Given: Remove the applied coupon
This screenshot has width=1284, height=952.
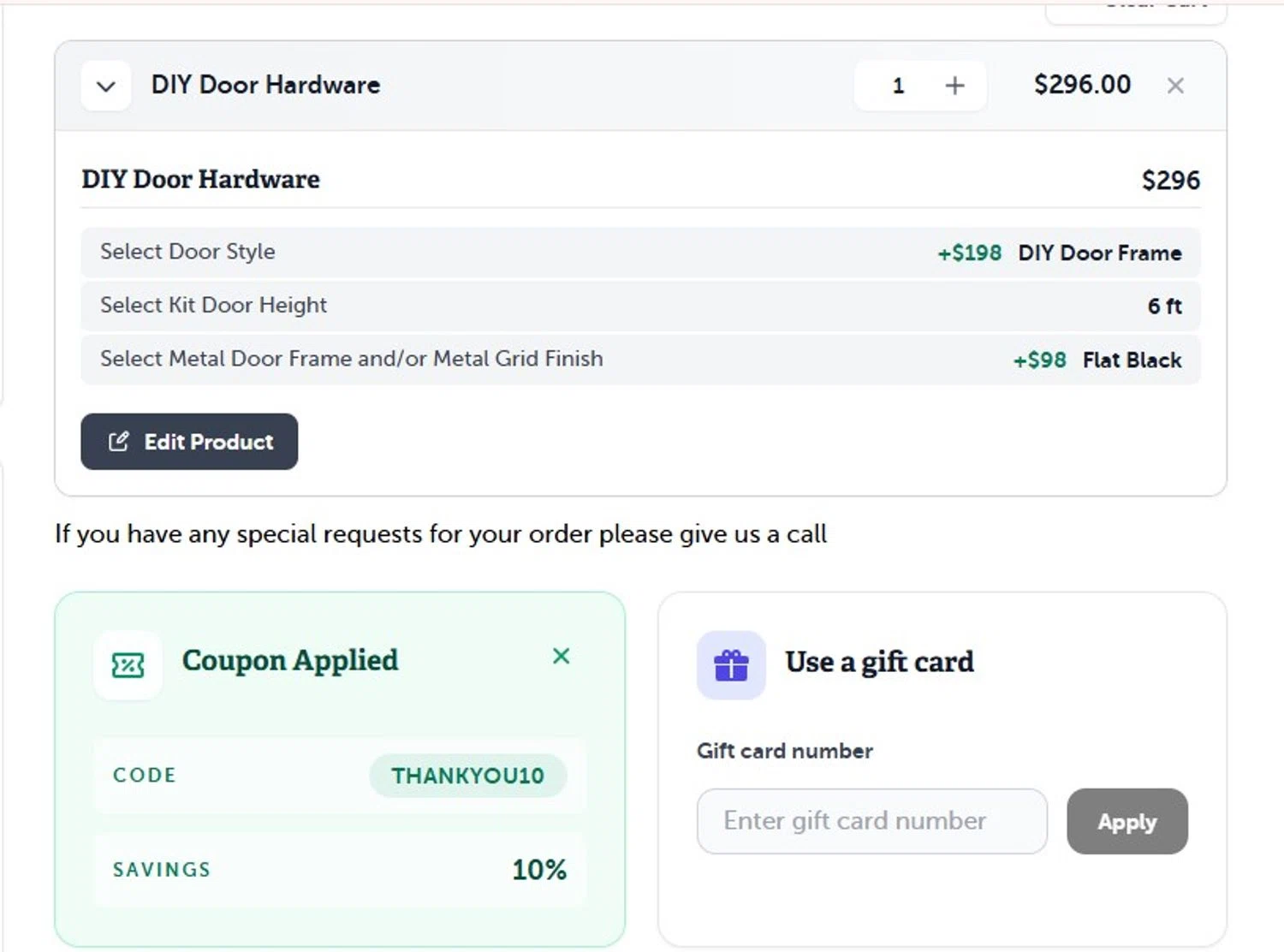Looking at the screenshot, I should pos(562,657).
